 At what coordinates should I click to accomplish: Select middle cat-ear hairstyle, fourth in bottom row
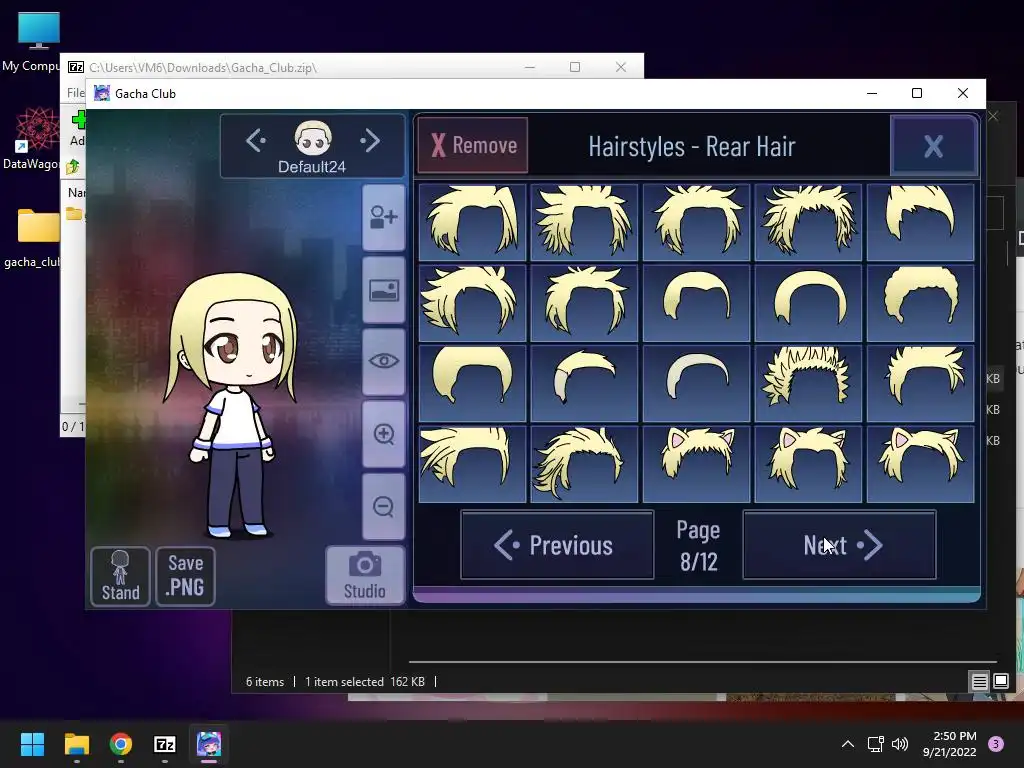tap(808, 464)
